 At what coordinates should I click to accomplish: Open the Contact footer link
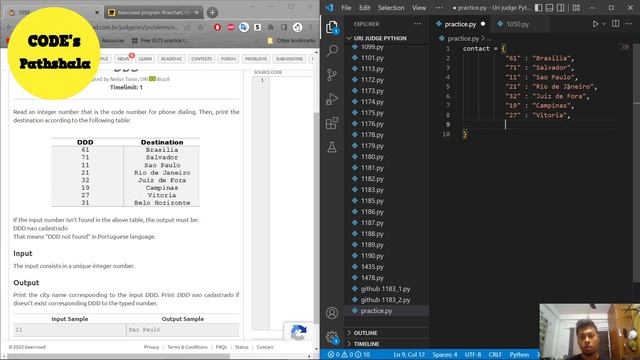tap(265, 347)
